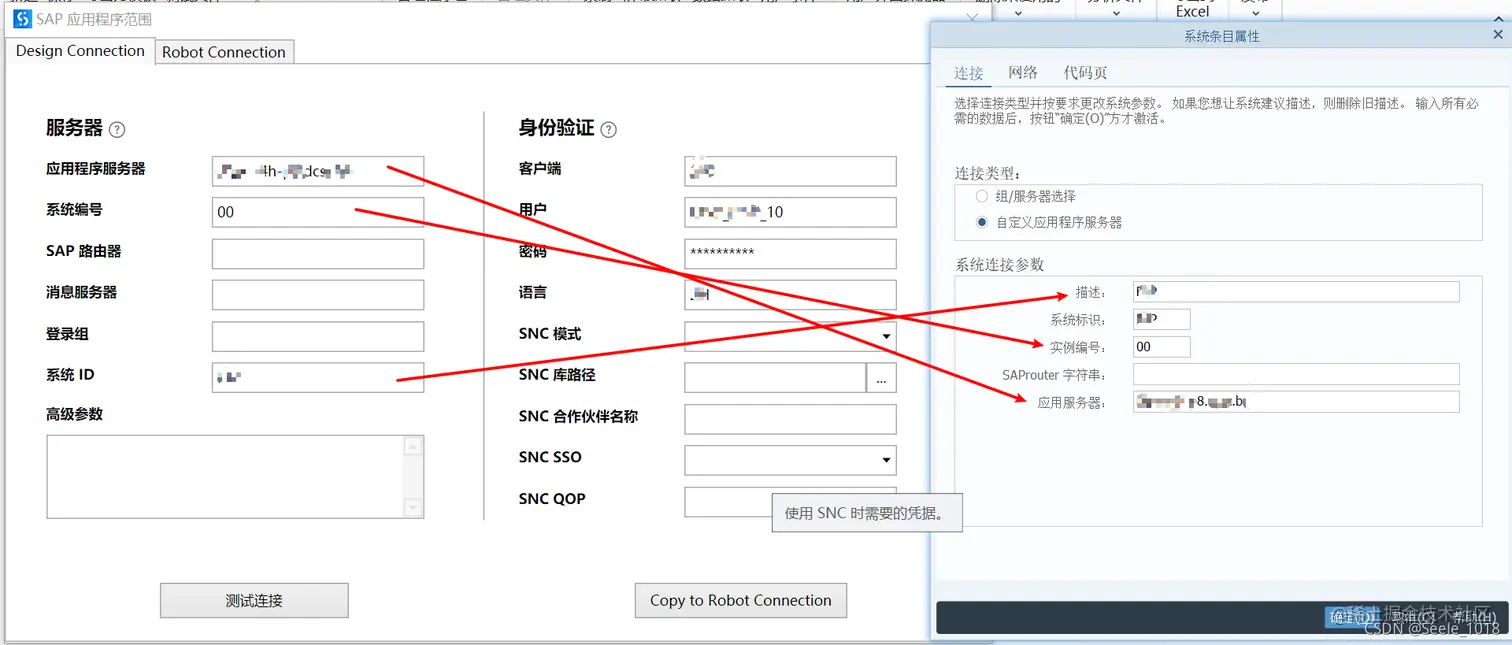
Task: Click the help icon next to 服务器
Action: tap(117, 128)
